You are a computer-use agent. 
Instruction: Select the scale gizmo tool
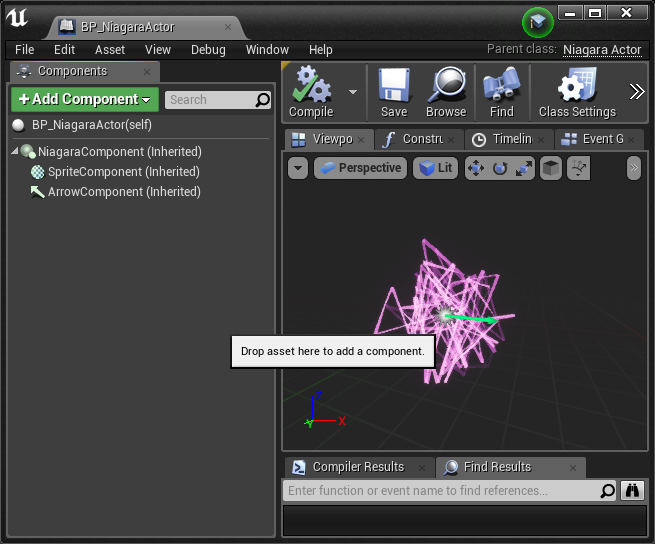(x=523, y=168)
